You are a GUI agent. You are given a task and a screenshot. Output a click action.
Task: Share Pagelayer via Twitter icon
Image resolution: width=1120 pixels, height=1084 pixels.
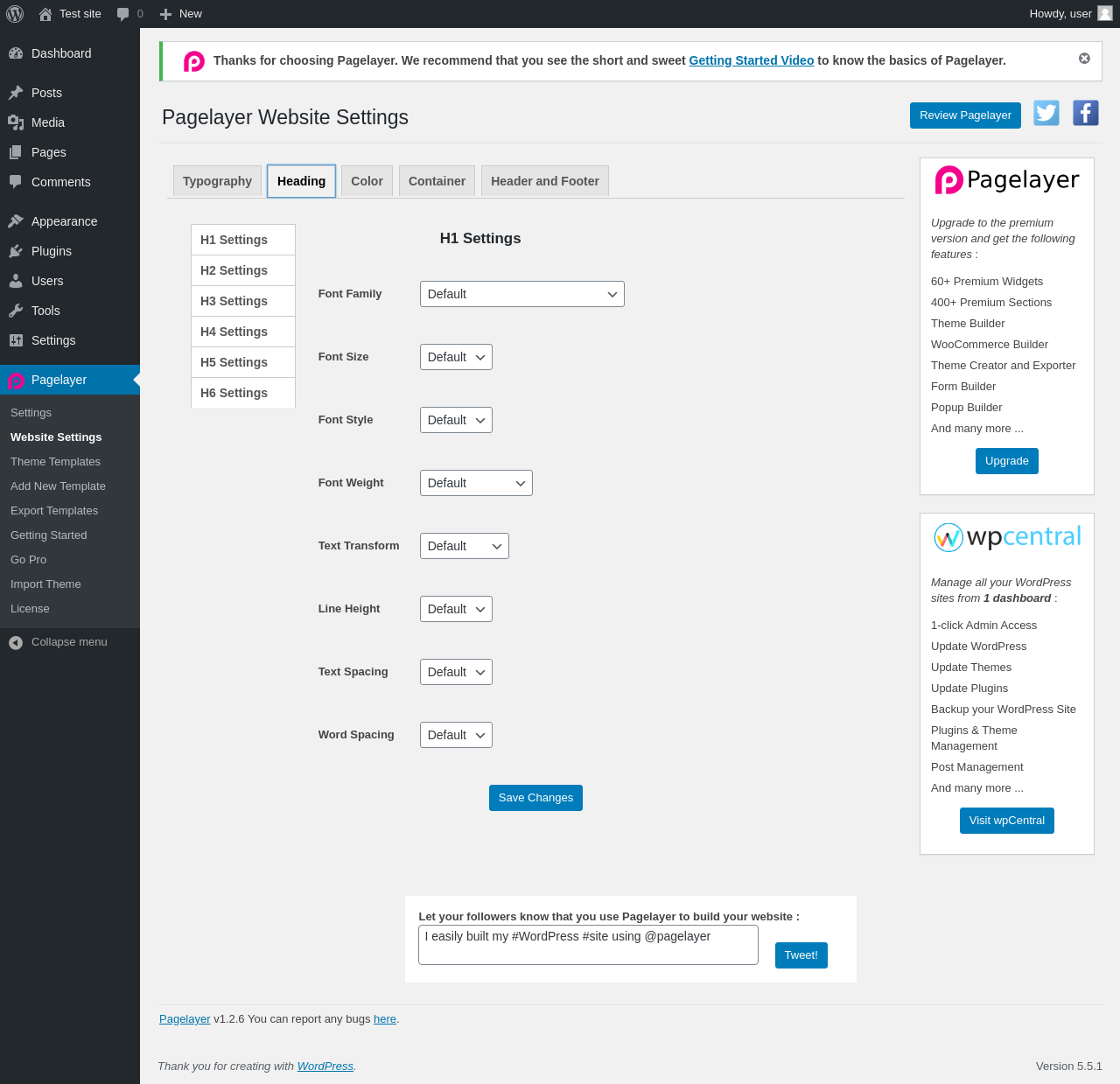point(1046,113)
